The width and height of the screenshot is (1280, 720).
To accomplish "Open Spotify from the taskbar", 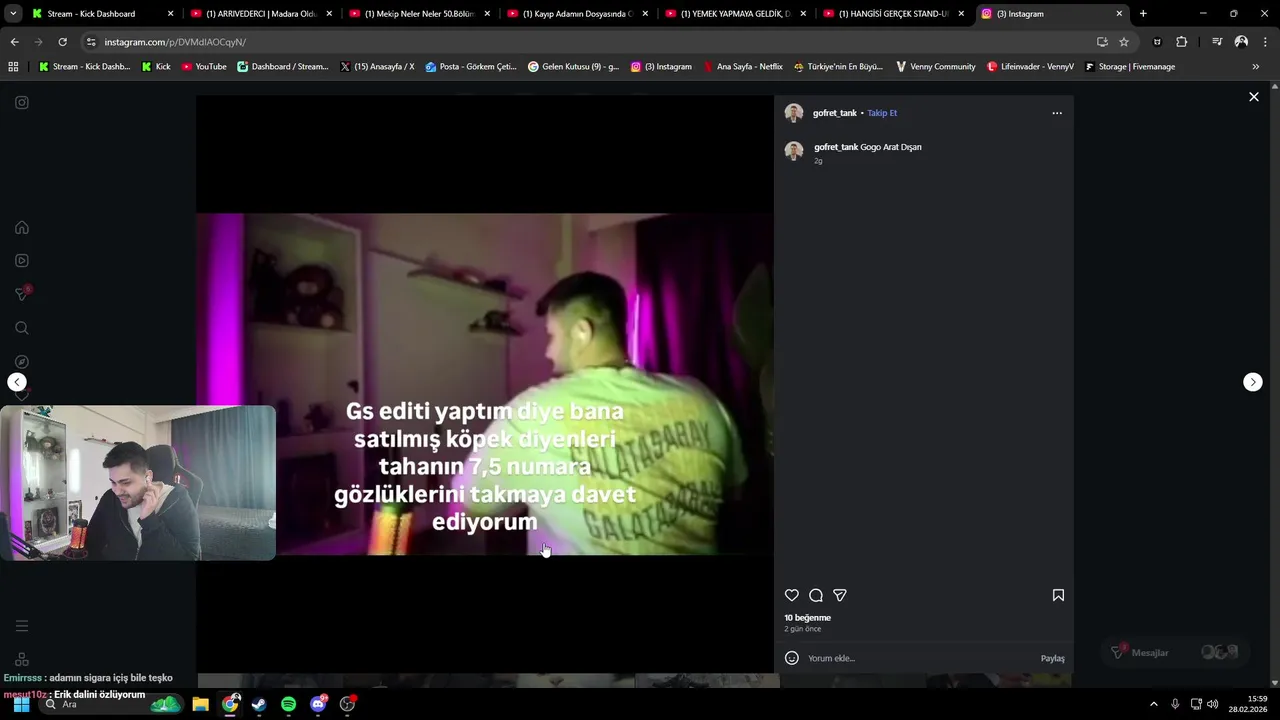I will click(288, 704).
